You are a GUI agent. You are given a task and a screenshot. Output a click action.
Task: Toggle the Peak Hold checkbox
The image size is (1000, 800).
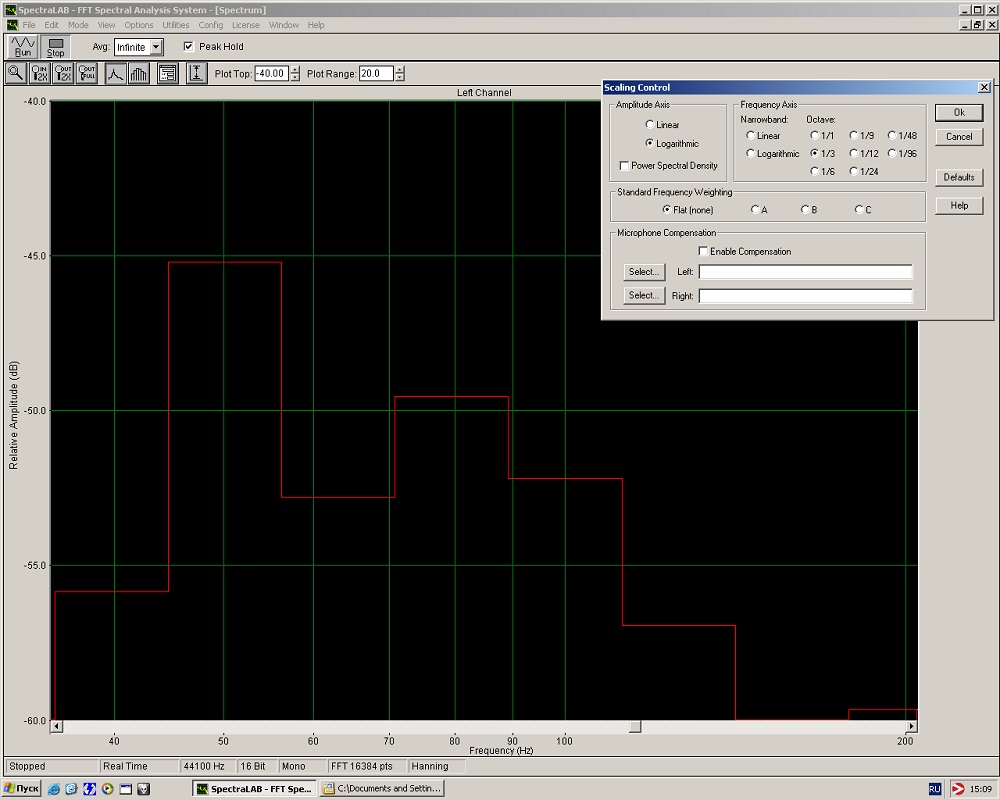coord(188,47)
